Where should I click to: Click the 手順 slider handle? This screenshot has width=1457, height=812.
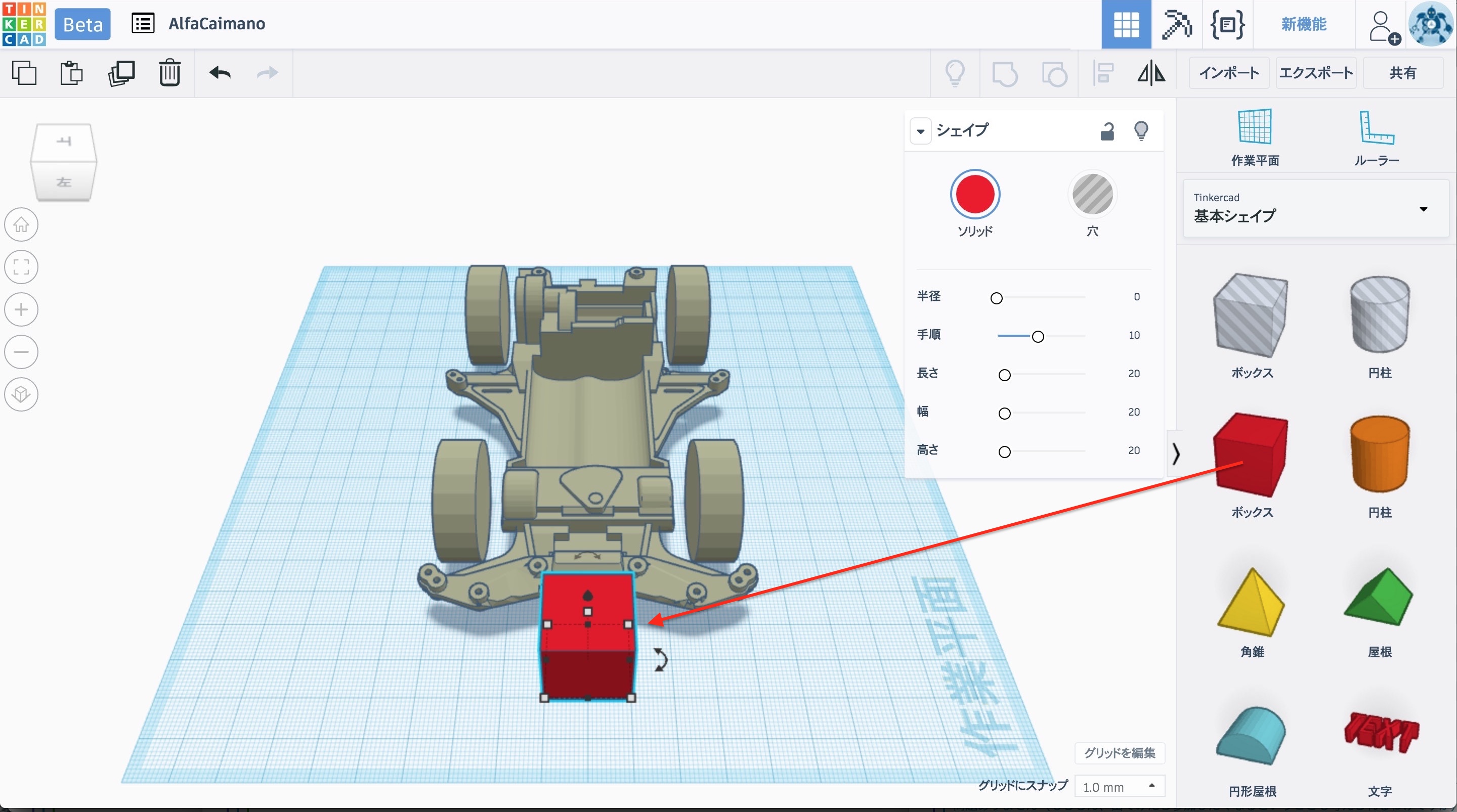(x=1037, y=336)
